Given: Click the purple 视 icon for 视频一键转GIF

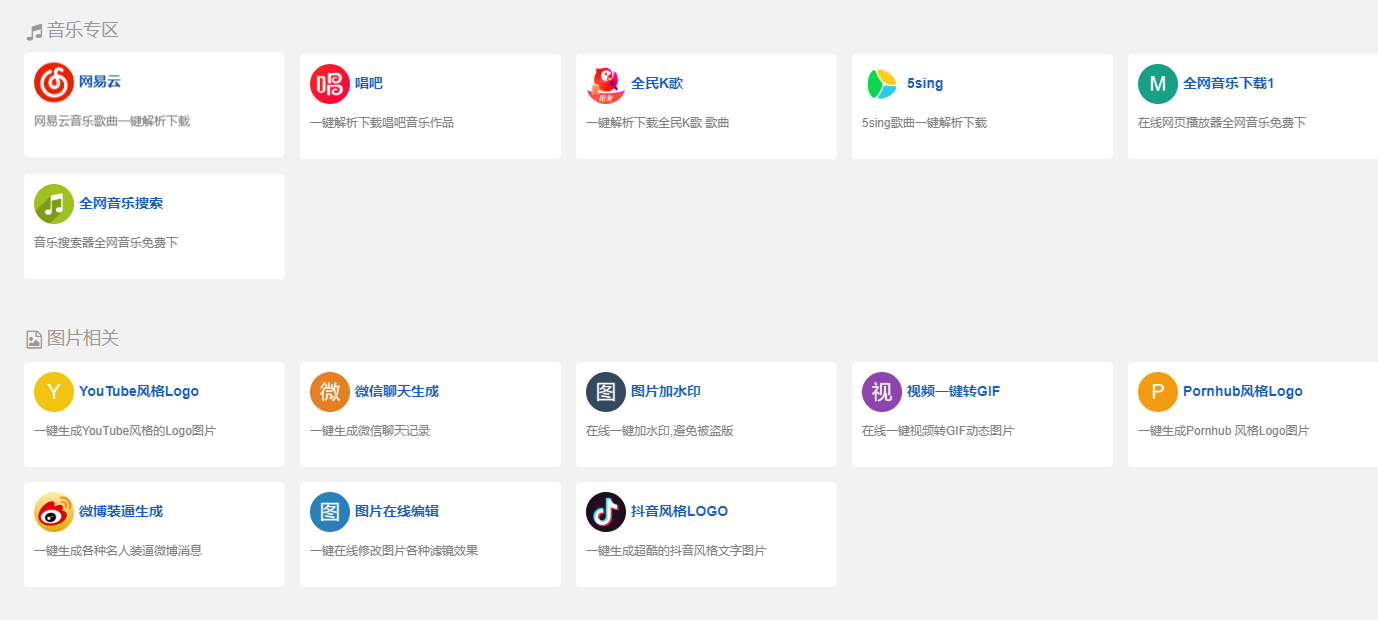Looking at the screenshot, I should 882,392.
